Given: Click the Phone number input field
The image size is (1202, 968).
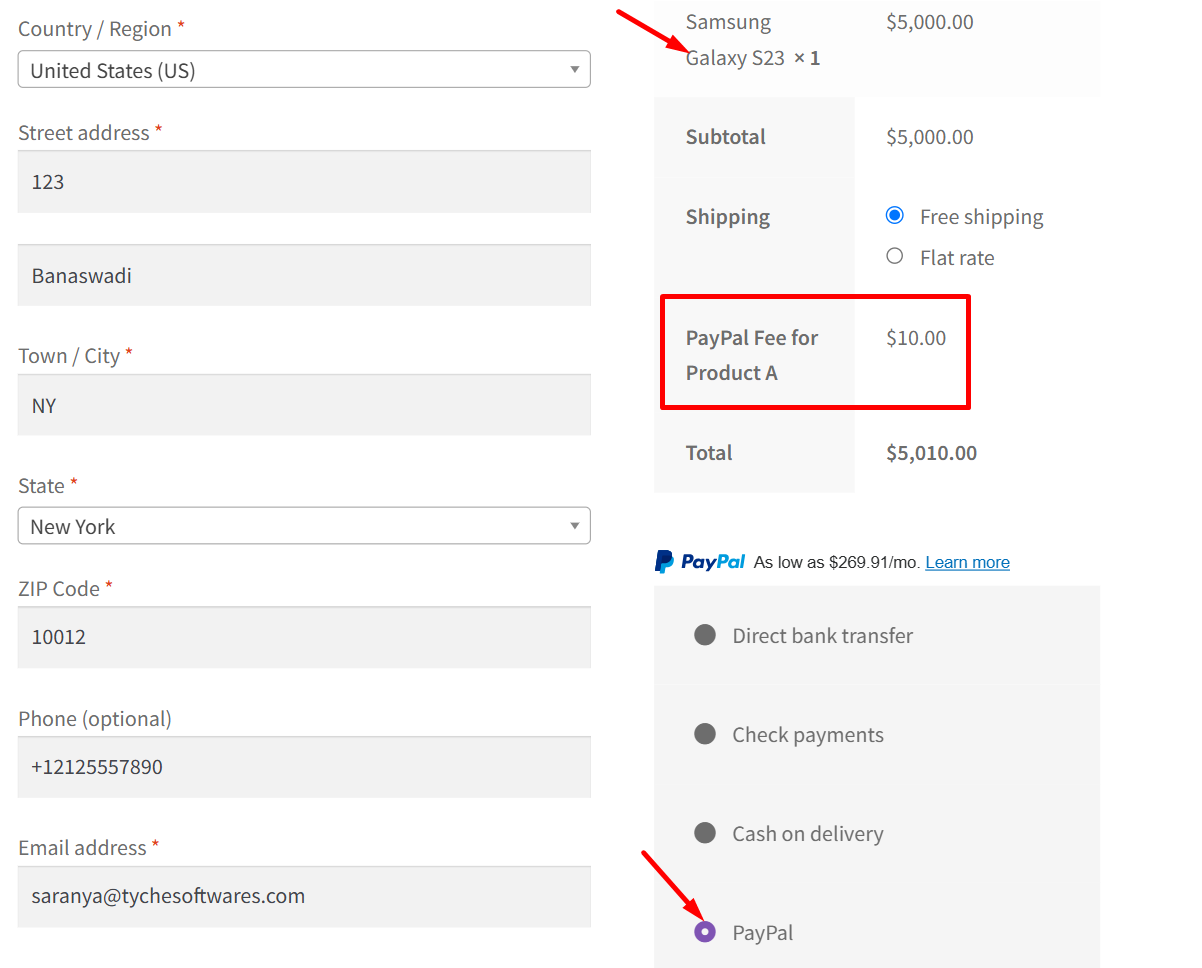Looking at the screenshot, I should pos(304,767).
